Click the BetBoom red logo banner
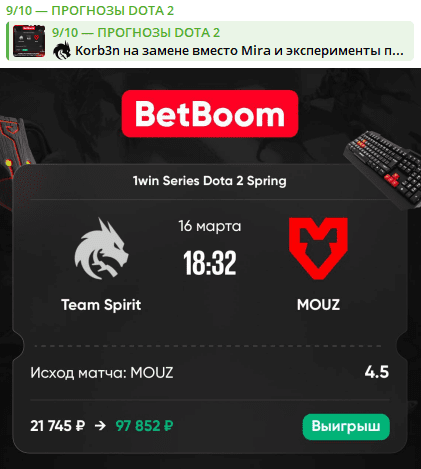This screenshot has height=469, width=421. pyautogui.click(x=210, y=114)
